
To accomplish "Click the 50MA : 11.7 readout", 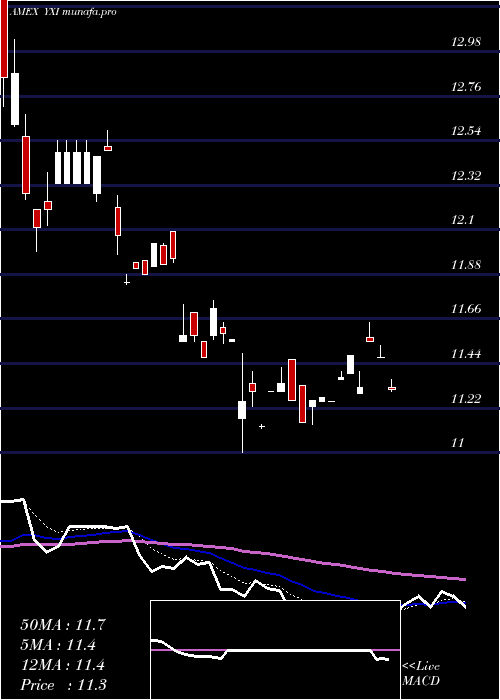I will pyautogui.click(x=63, y=625).
